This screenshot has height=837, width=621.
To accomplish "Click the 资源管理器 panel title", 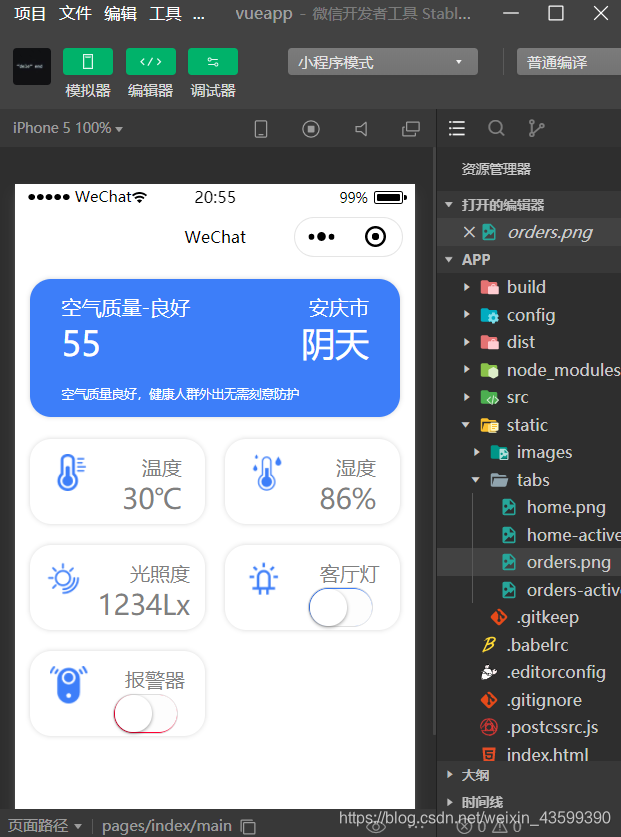I will pos(496,169).
